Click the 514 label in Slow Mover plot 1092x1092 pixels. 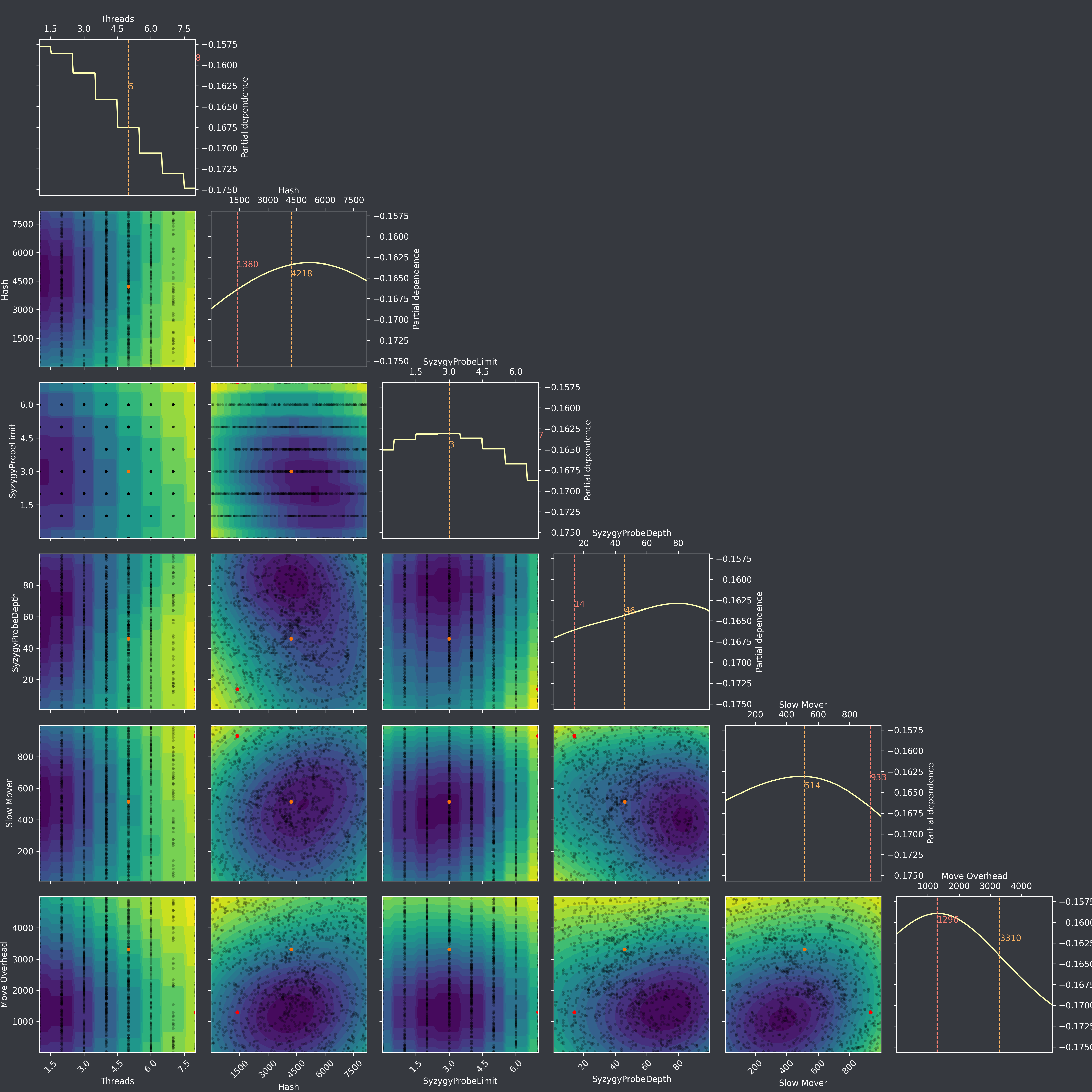coord(812,786)
